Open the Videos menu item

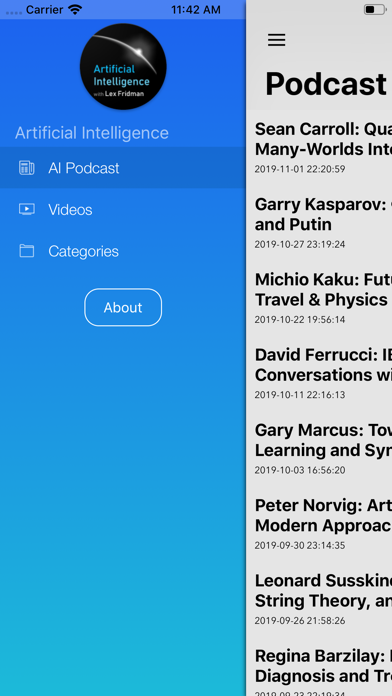(x=123, y=210)
